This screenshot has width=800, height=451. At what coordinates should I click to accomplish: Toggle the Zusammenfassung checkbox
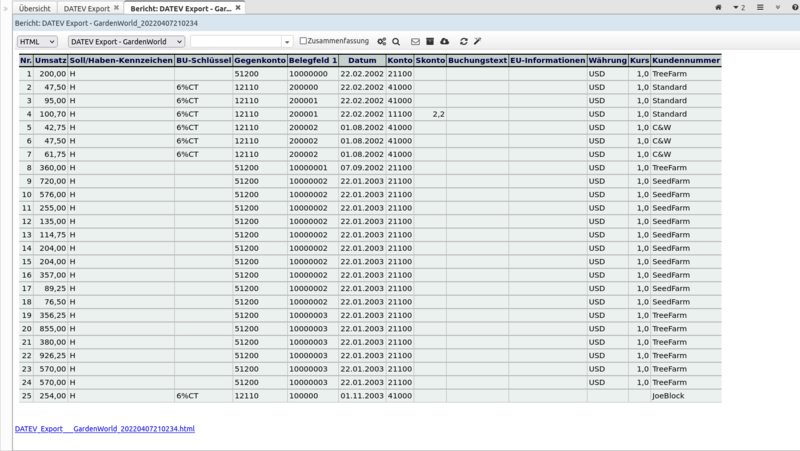pos(304,41)
